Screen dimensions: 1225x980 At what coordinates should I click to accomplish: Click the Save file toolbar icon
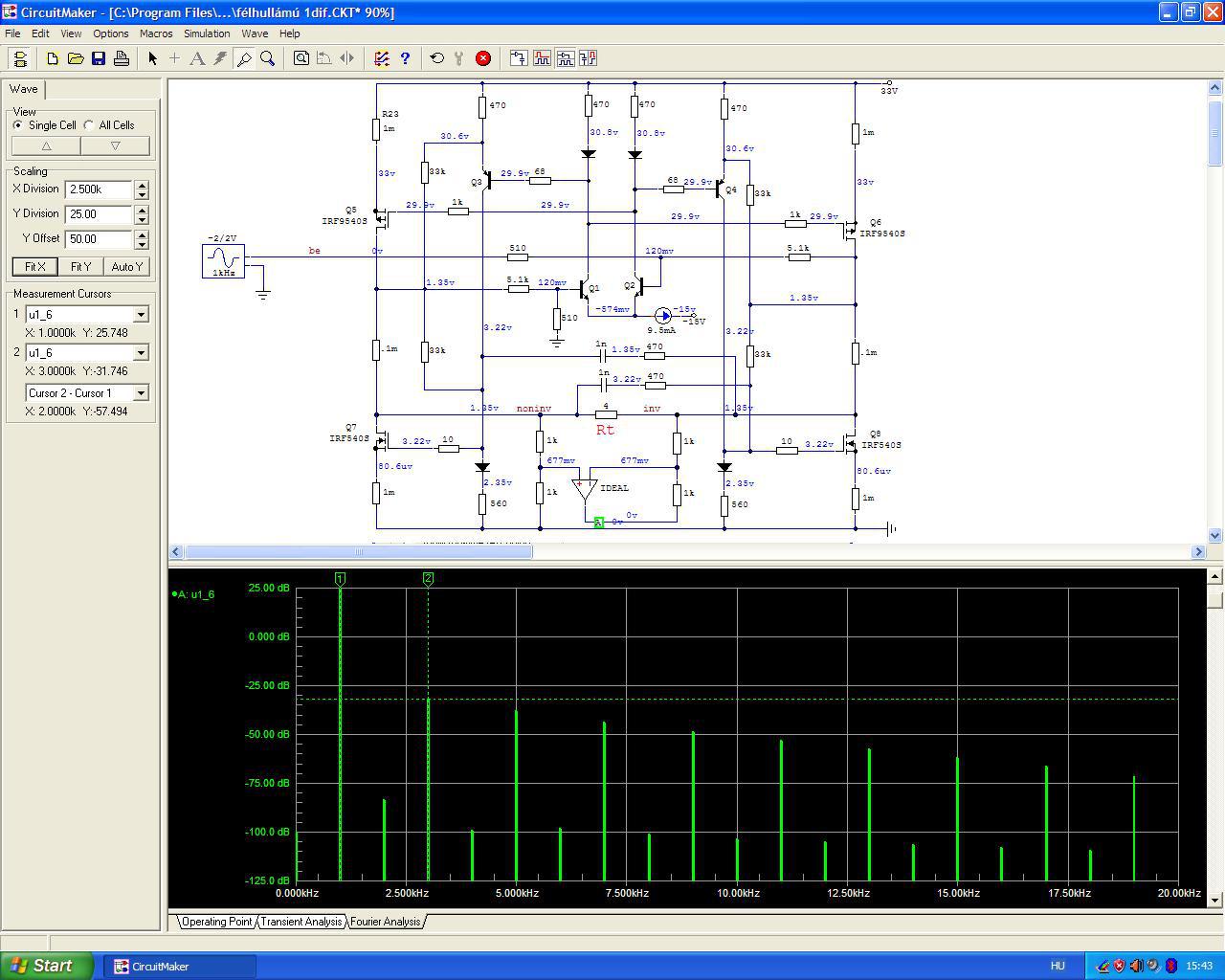99,58
